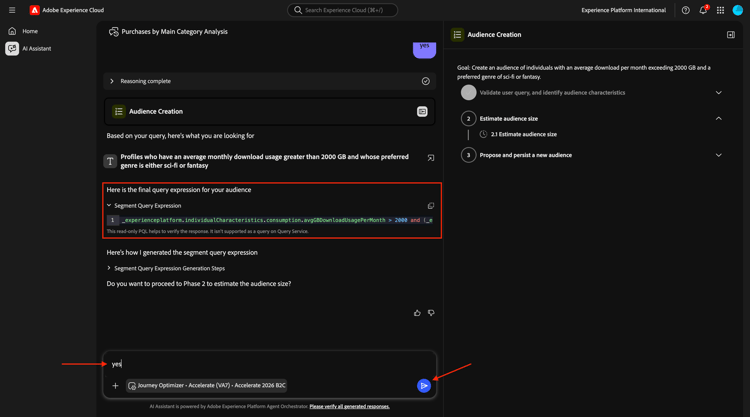
Task: Click the conversation chat icon beside title
Action: [113, 32]
